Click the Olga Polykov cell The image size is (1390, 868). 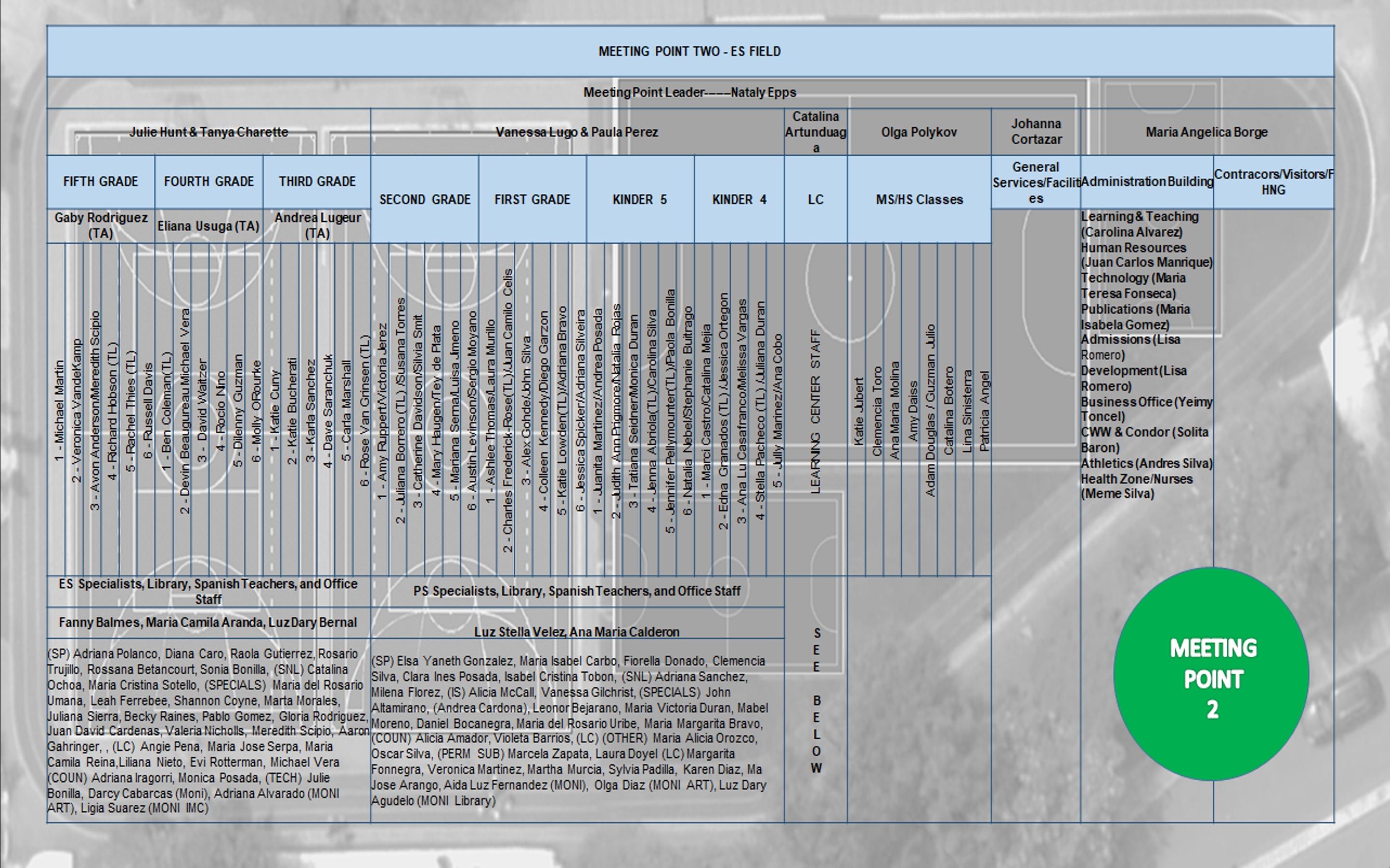(x=919, y=132)
